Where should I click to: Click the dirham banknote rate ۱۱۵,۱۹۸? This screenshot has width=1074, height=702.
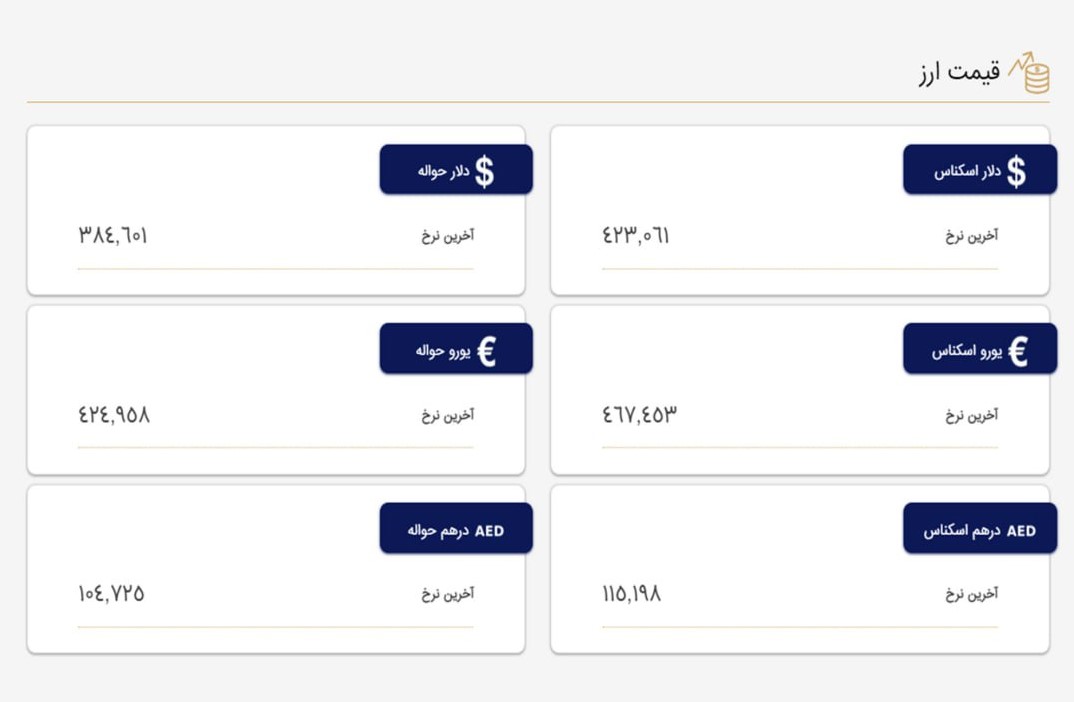tap(632, 593)
